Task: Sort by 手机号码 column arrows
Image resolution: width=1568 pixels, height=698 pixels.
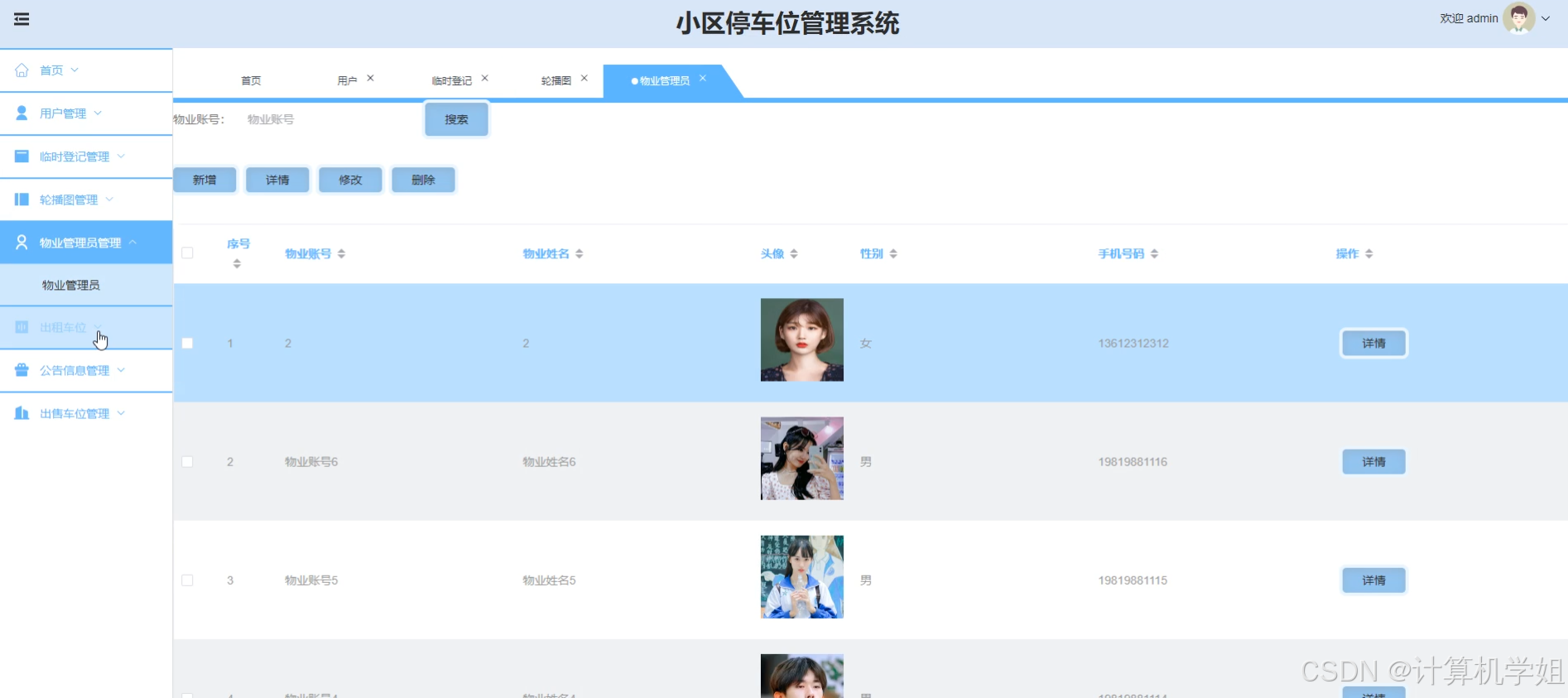Action: pyautogui.click(x=1155, y=253)
